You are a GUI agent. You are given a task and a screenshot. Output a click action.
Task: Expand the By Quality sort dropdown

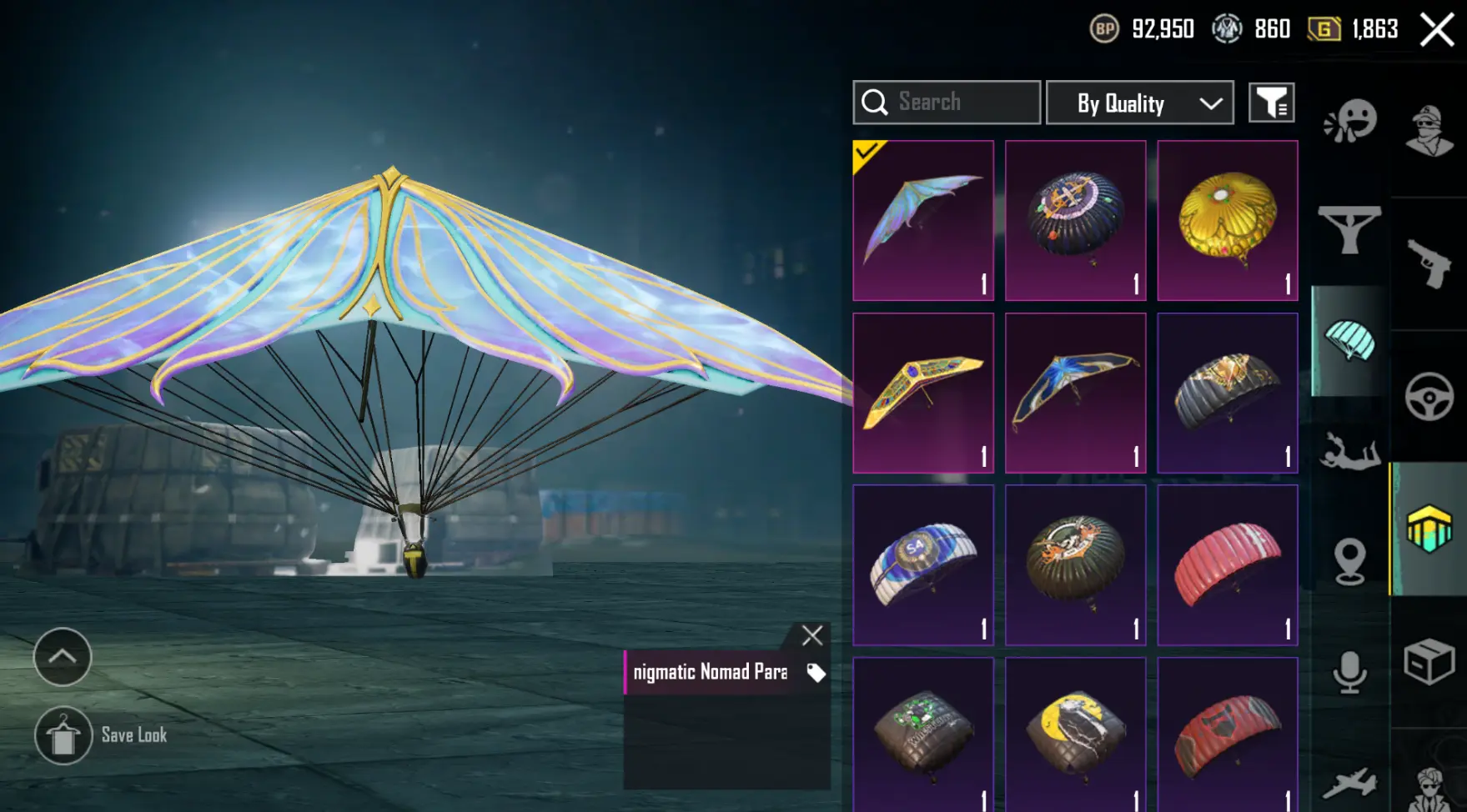coord(1139,103)
